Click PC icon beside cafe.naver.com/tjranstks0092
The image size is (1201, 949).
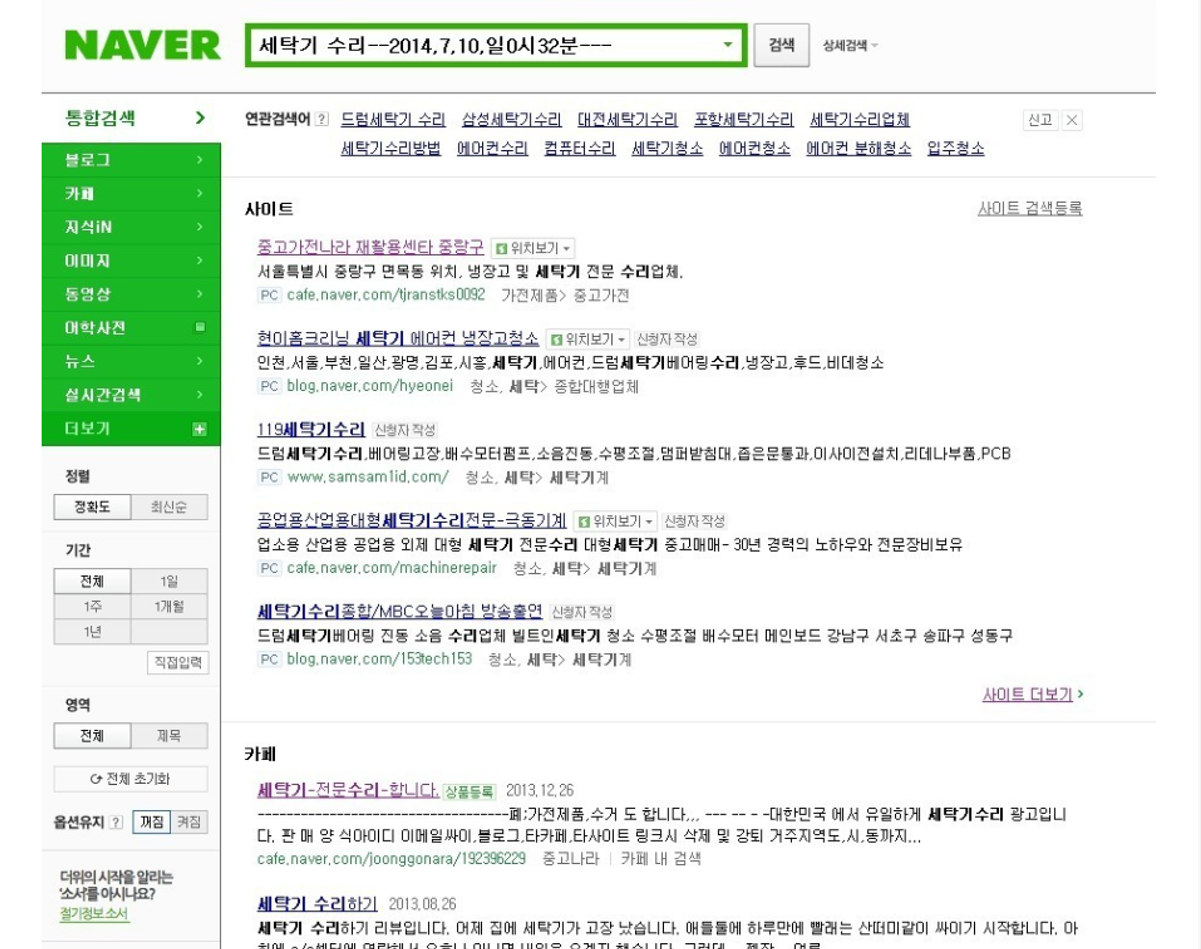pos(269,295)
